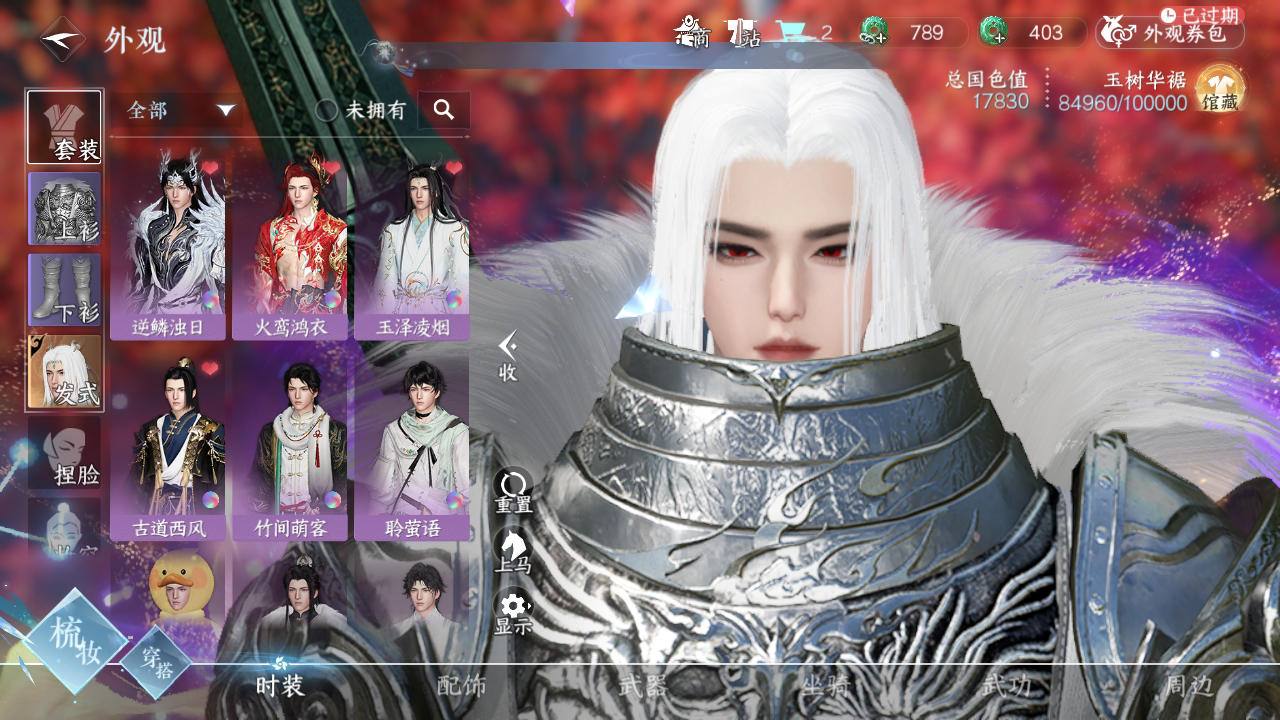The width and height of the screenshot is (1280, 720).
Task: Open the 外观券包 coupon pouch
Action: (x=1169, y=33)
